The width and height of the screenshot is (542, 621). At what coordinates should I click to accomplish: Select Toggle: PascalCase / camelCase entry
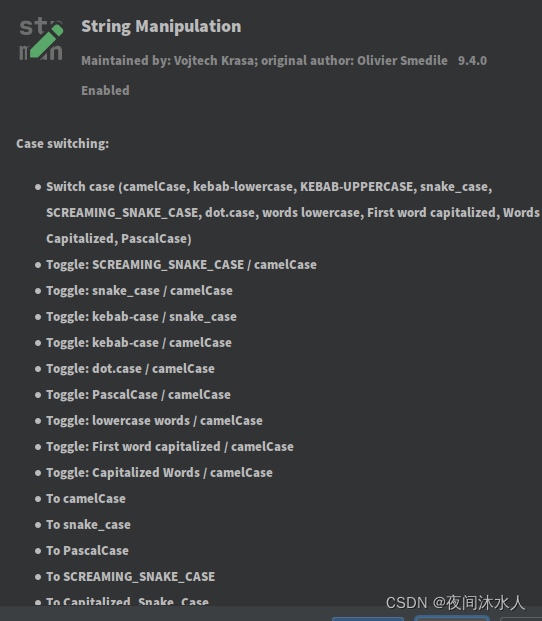coord(138,395)
